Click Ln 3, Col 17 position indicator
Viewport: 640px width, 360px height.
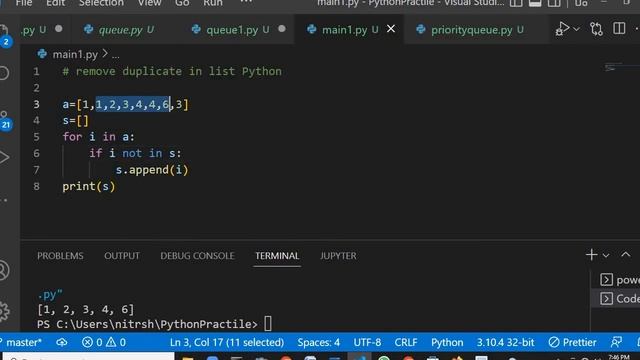coord(227,342)
